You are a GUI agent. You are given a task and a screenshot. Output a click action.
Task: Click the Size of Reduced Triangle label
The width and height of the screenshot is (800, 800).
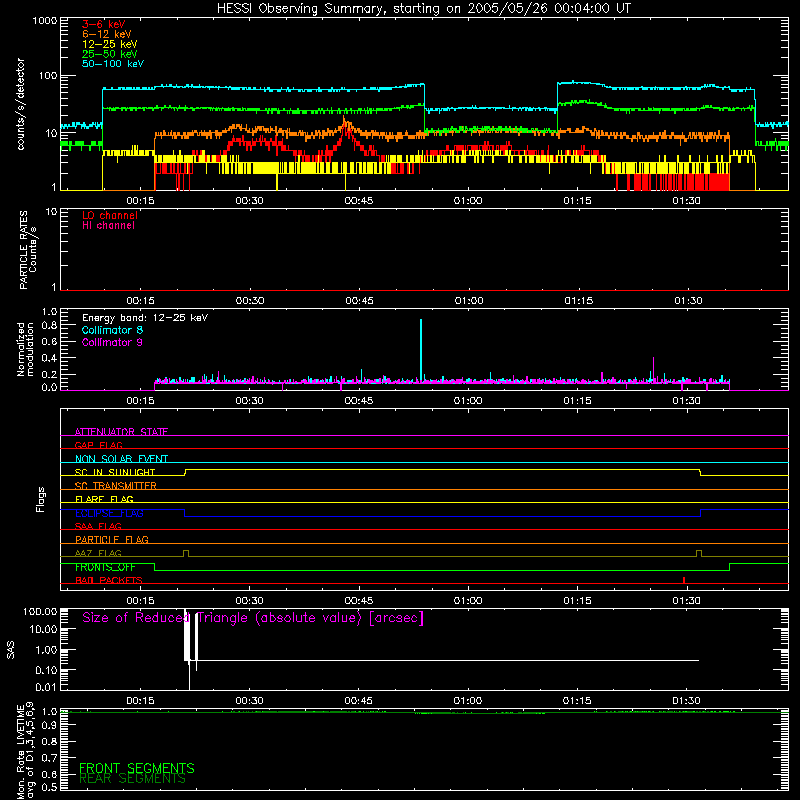[x=253, y=618]
